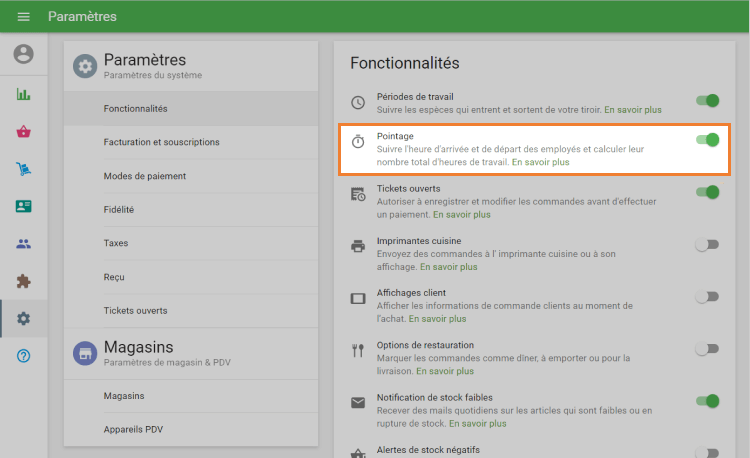Click the Fonctionnalités panel heading
Viewport: 750px width, 458px height.
pyautogui.click(x=405, y=63)
